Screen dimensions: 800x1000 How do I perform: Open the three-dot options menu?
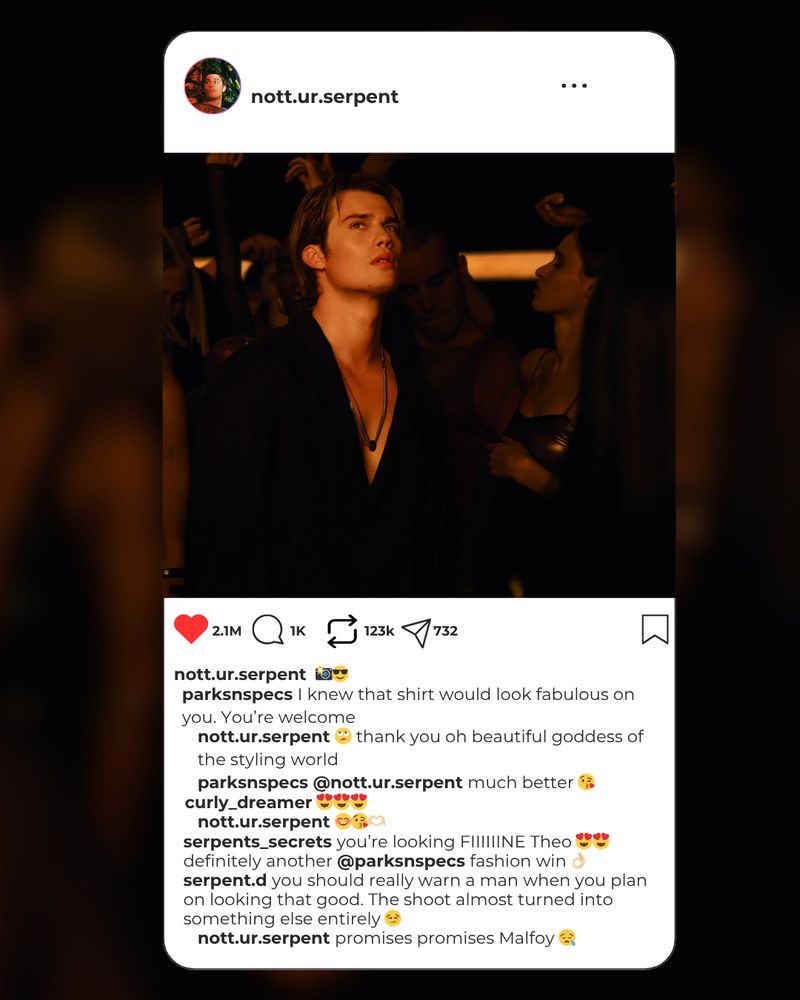pyautogui.click(x=574, y=85)
